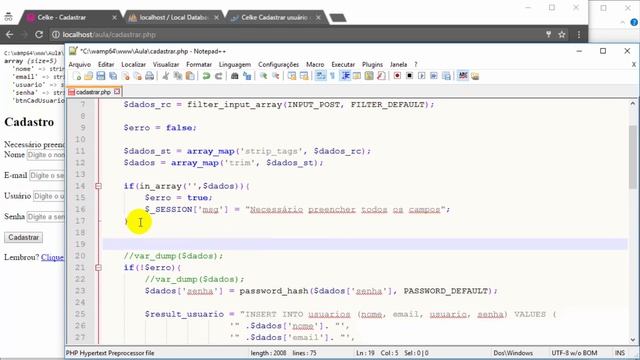Click the Replace icon in toolbar
Viewport: 640px width, 360px height.
pos(247,76)
